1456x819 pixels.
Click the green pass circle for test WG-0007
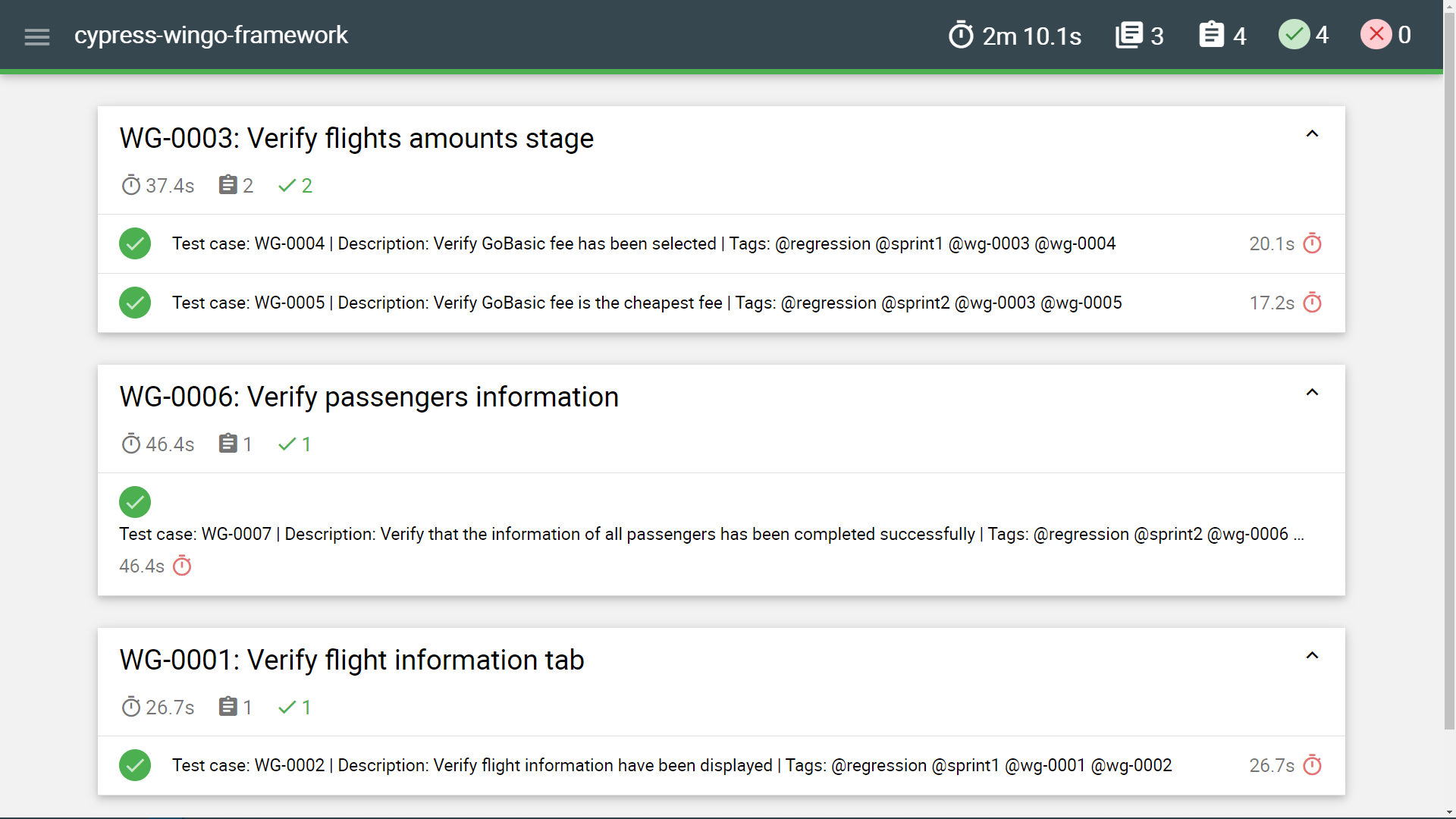click(x=135, y=502)
